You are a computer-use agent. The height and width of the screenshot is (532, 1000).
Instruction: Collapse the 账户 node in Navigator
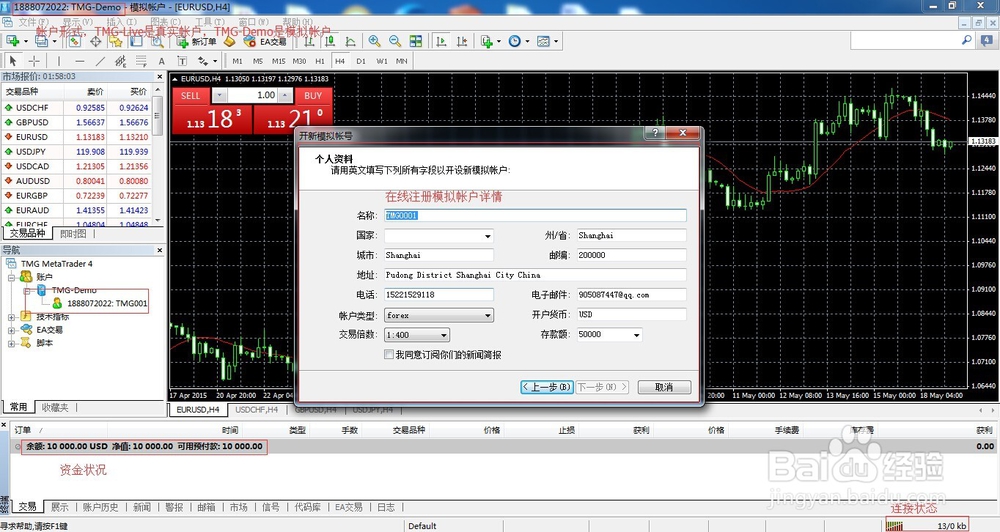click(11, 277)
